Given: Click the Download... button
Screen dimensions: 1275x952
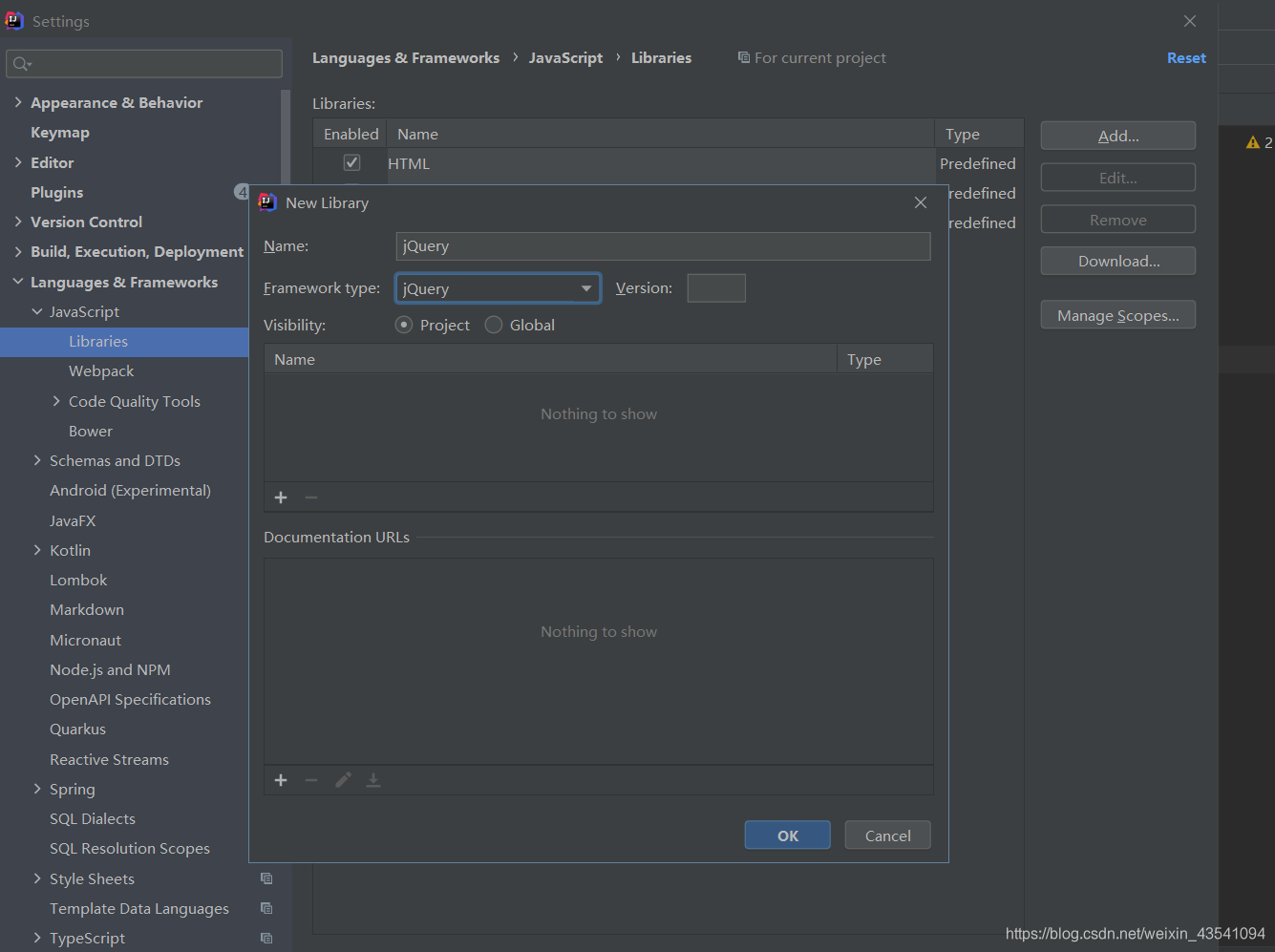Looking at the screenshot, I should point(1118,261).
